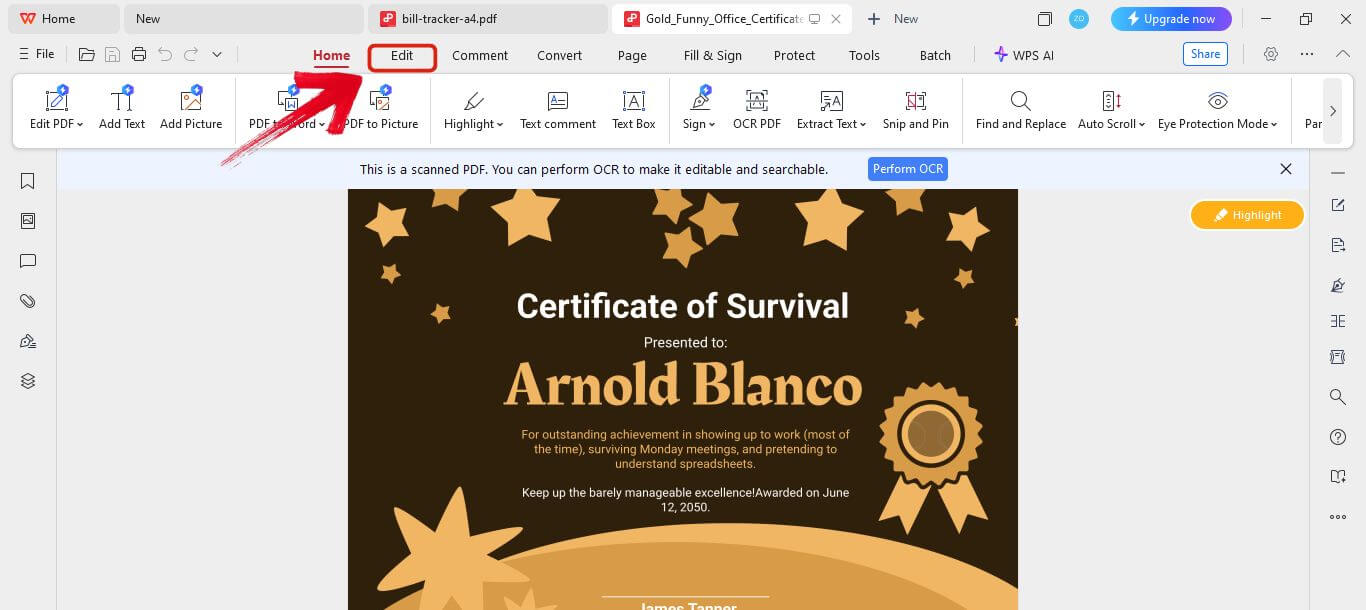Click the Save icon in quick toolbar
This screenshot has height=610, width=1366.
pyautogui.click(x=113, y=54)
